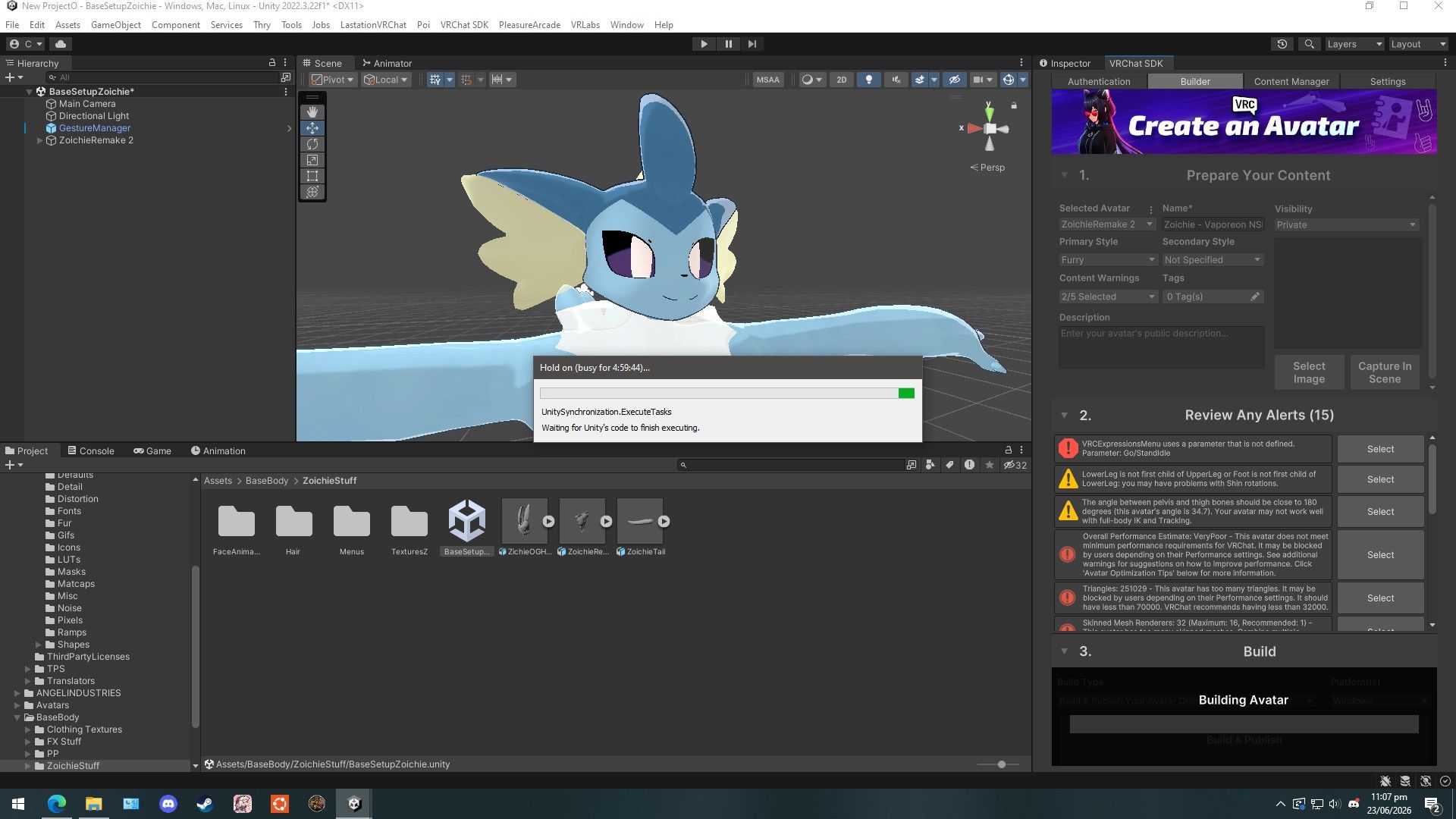
Task: Click Select for the Triangles alert
Action: pyautogui.click(x=1380, y=598)
